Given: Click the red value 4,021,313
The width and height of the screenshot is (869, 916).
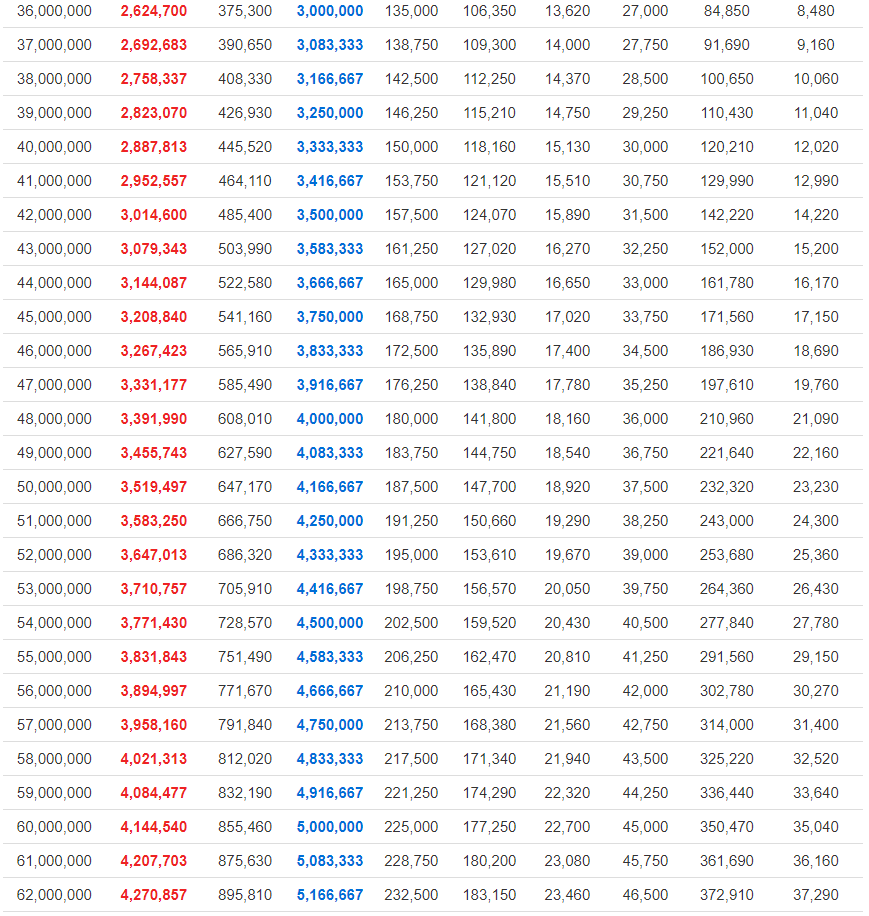Looking at the screenshot, I should coord(154,759).
